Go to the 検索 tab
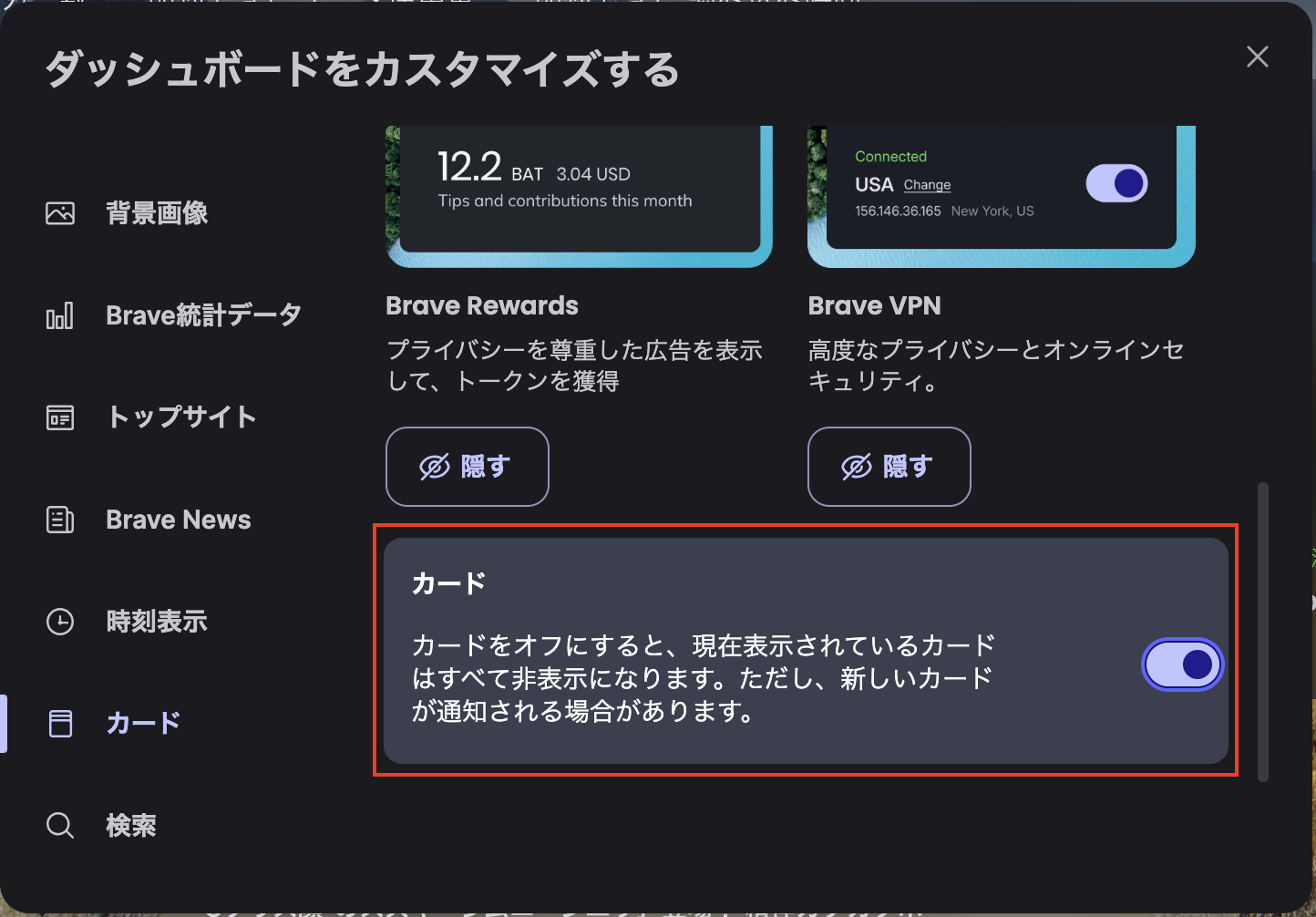Viewport: 1316px width, 917px height. click(131, 826)
